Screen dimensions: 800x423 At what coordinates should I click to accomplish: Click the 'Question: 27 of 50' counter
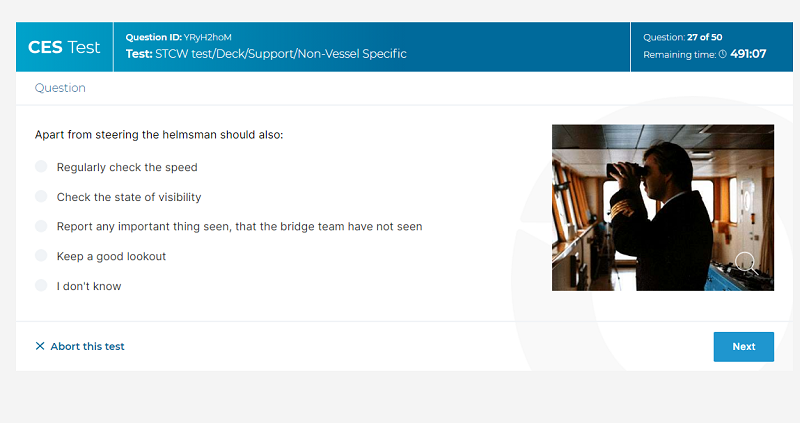click(x=683, y=37)
